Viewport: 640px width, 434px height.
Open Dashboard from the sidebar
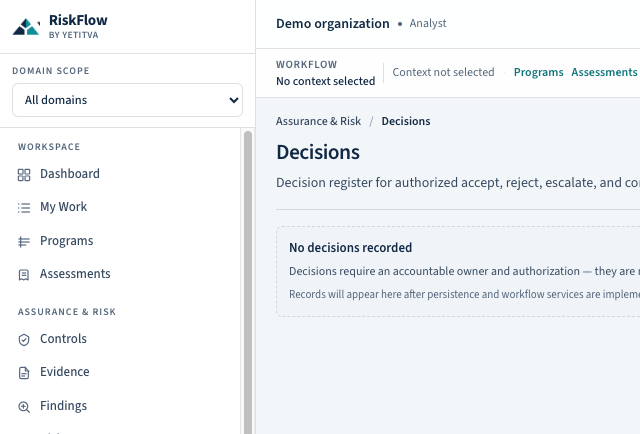click(x=69, y=174)
